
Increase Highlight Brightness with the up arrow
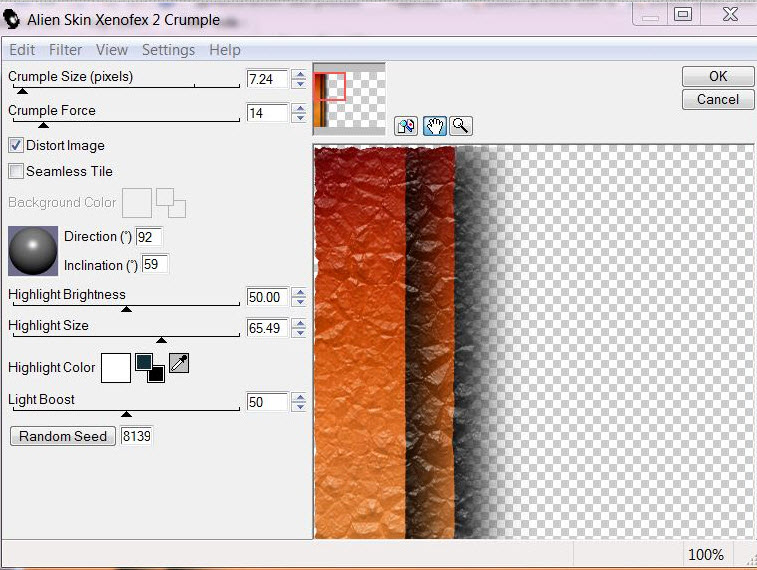[300, 292]
